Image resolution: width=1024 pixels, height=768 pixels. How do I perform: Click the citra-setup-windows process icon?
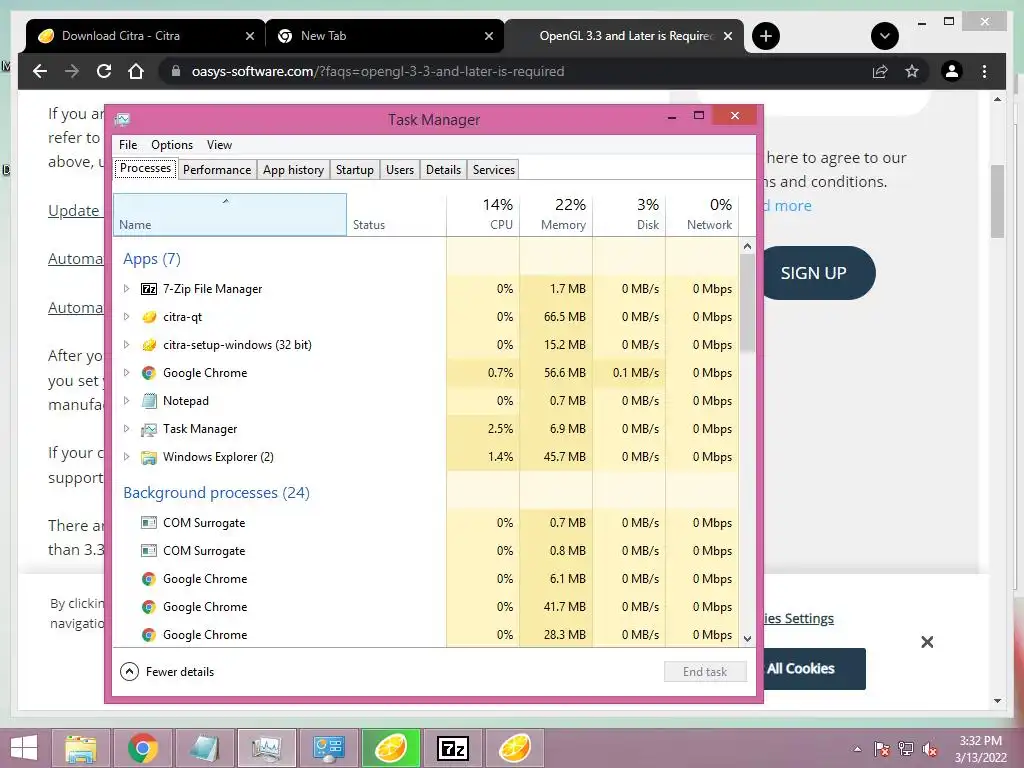(x=149, y=345)
